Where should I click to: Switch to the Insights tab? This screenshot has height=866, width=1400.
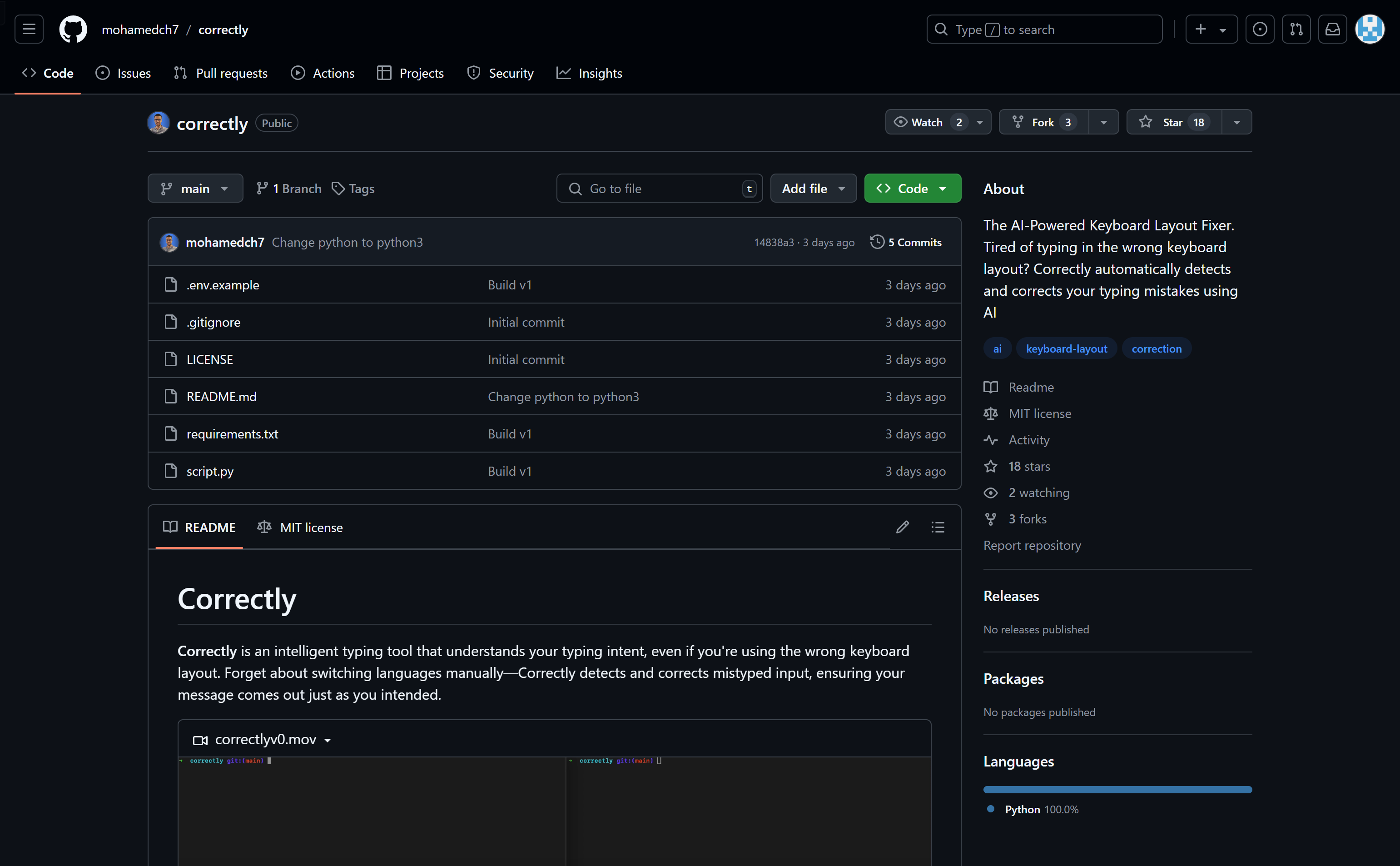pyautogui.click(x=589, y=73)
